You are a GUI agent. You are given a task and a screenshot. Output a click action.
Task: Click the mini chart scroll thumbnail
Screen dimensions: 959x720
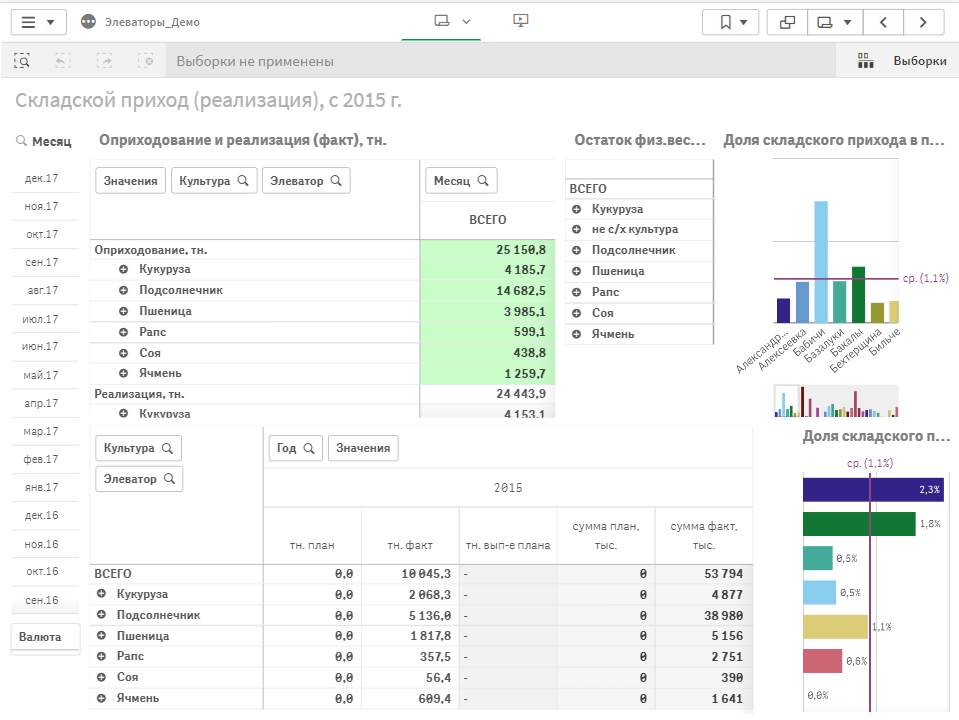coord(787,401)
